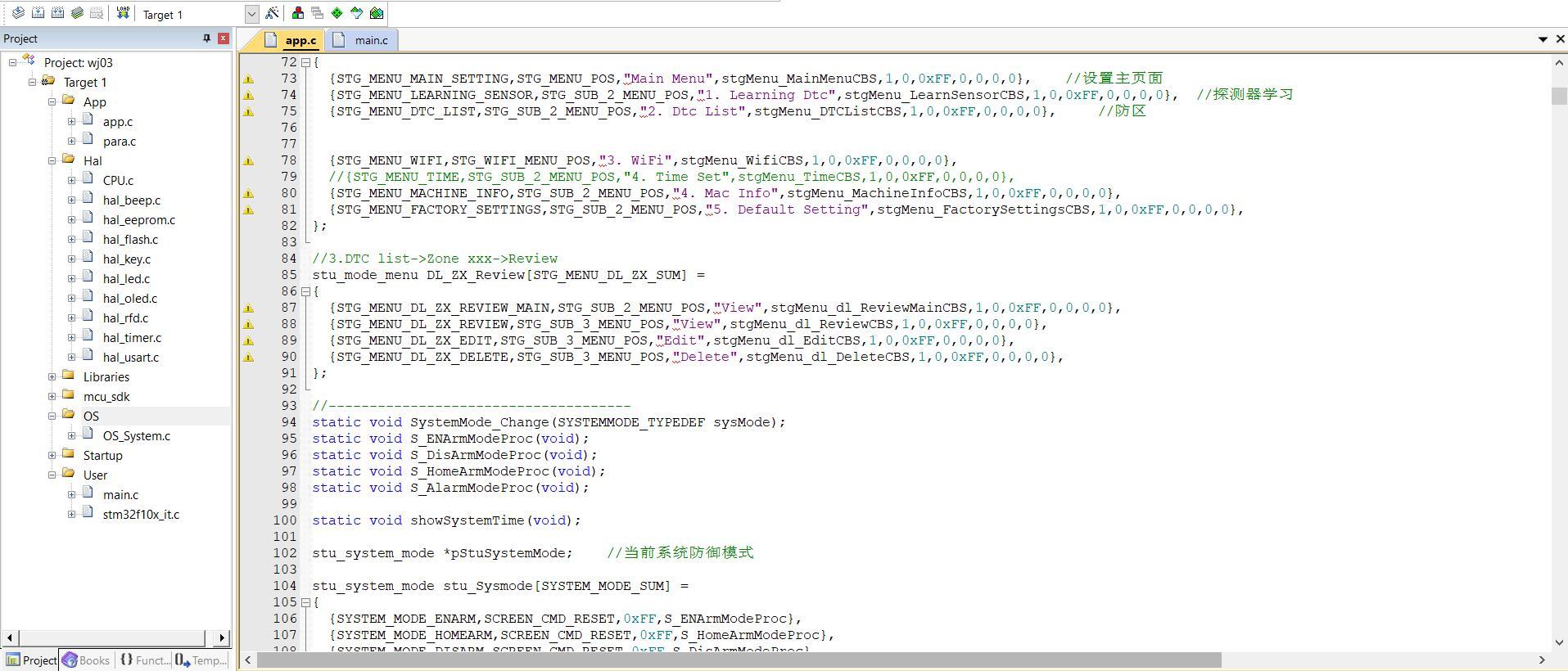Screen dimensions: 1568x671
Task: Click Project panel scroll right arrow
Action: point(222,637)
